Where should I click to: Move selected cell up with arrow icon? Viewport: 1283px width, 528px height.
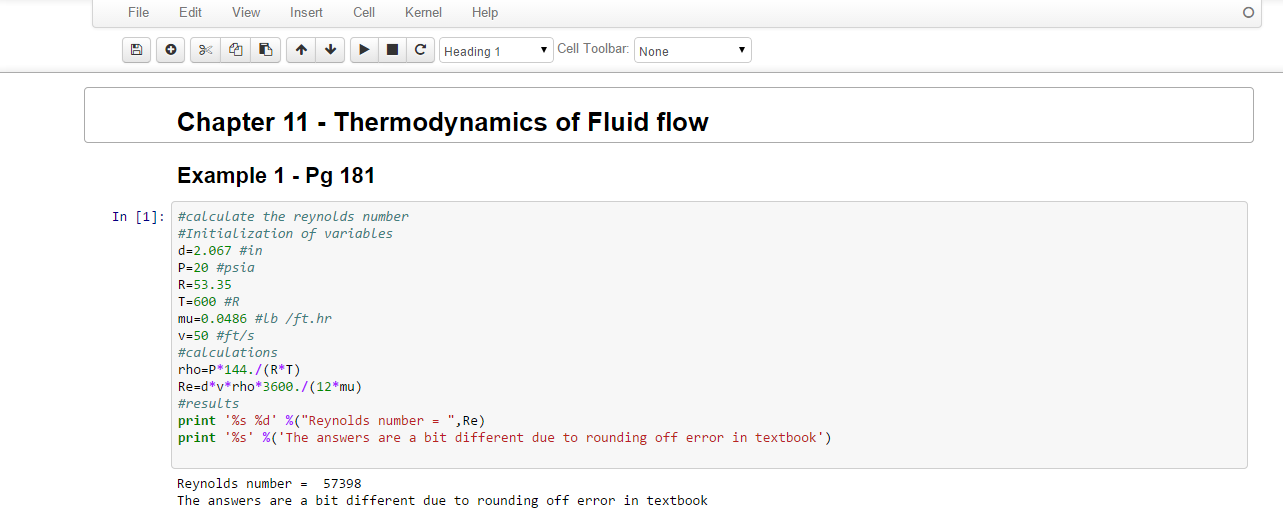(x=301, y=50)
